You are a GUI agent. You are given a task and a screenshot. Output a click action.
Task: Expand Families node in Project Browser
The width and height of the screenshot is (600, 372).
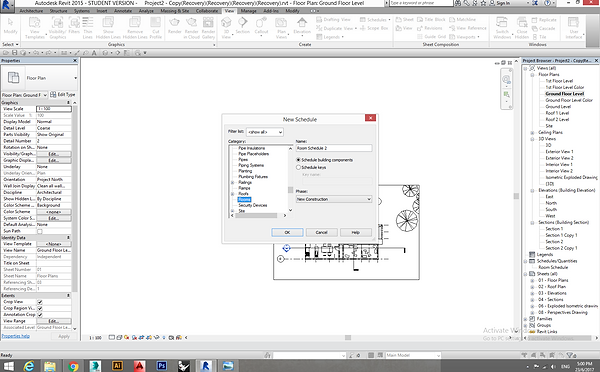coord(526,319)
